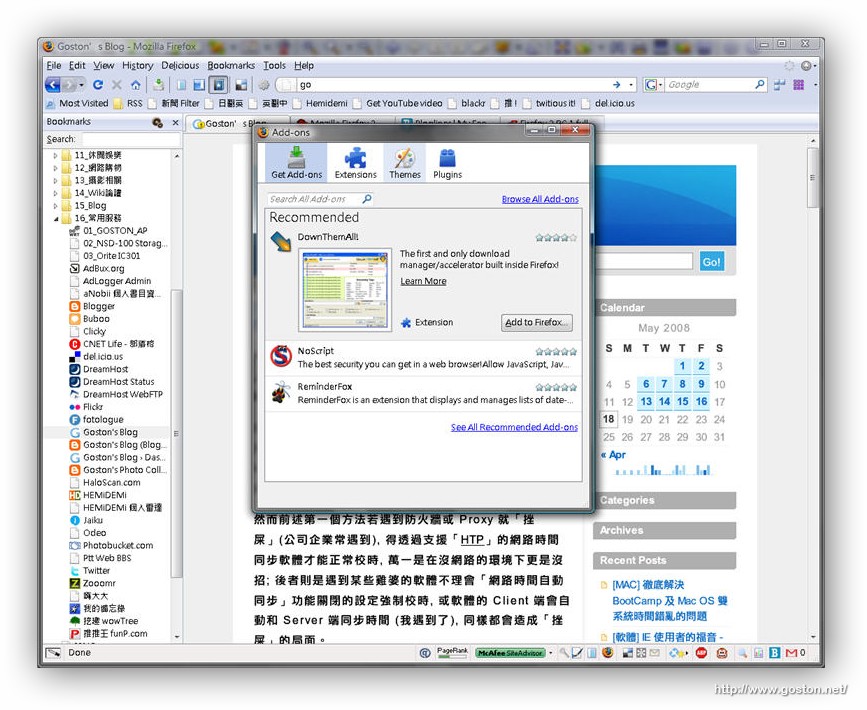The image size is (867, 710).
Task: Open the Downloads toolbar icon
Action: coord(159,85)
